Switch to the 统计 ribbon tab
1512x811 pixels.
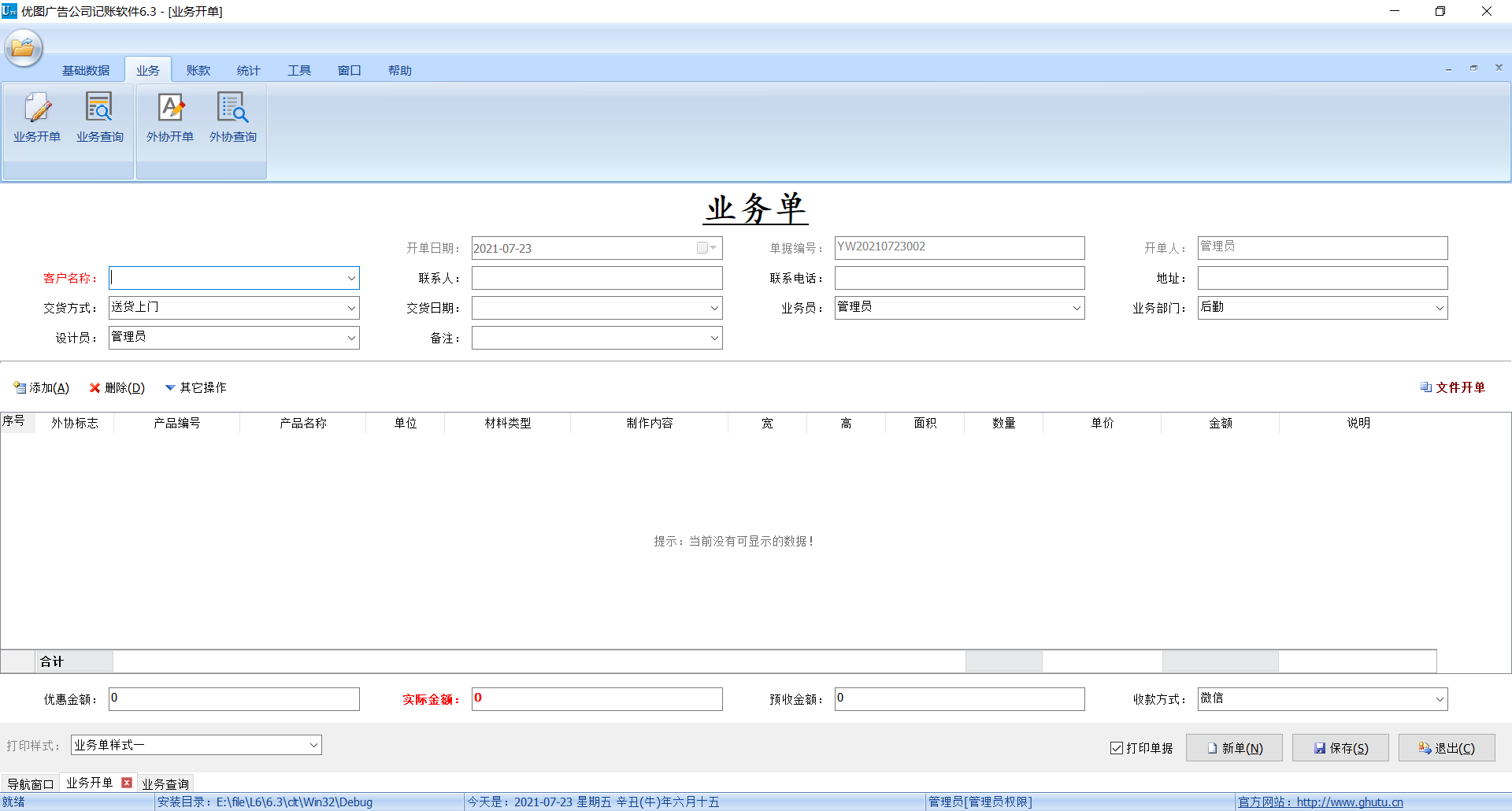click(249, 70)
